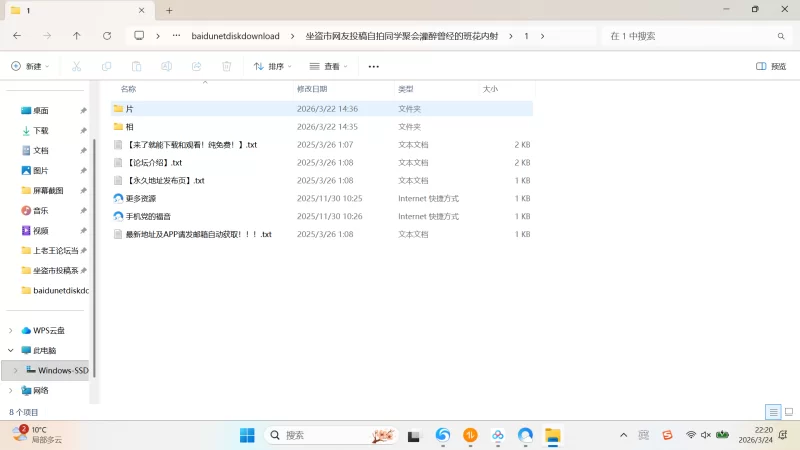This screenshot has width=800, height=450.
Task: Click the Rename icon in toolbar
Action: point(167,66)
